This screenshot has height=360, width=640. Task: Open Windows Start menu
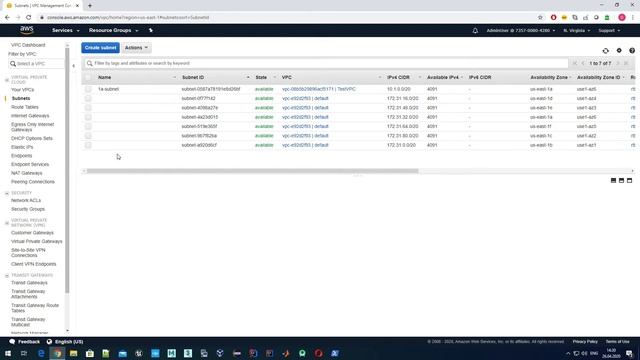pos(8,353)
